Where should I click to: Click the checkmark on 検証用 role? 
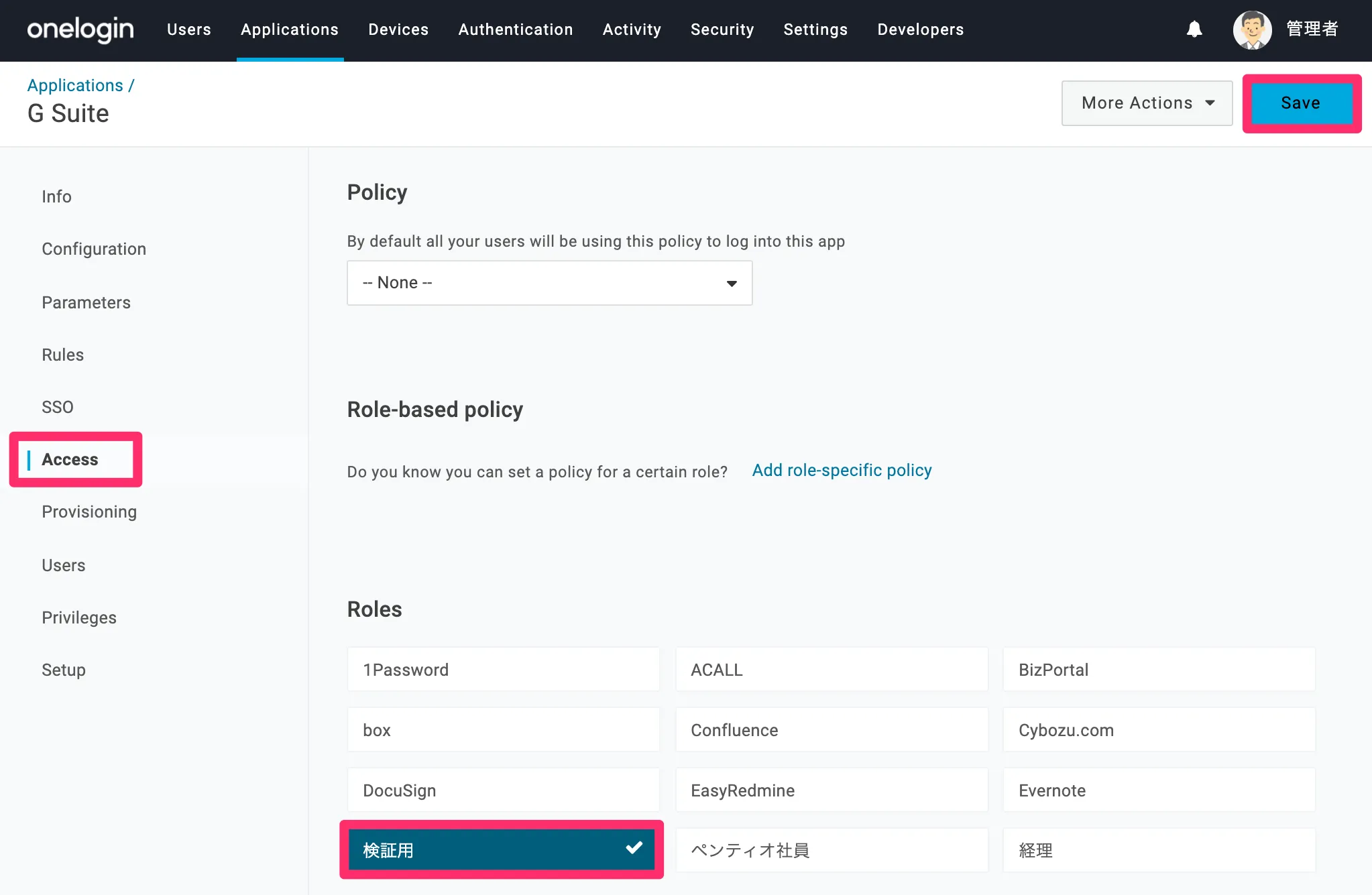(634, 848)
